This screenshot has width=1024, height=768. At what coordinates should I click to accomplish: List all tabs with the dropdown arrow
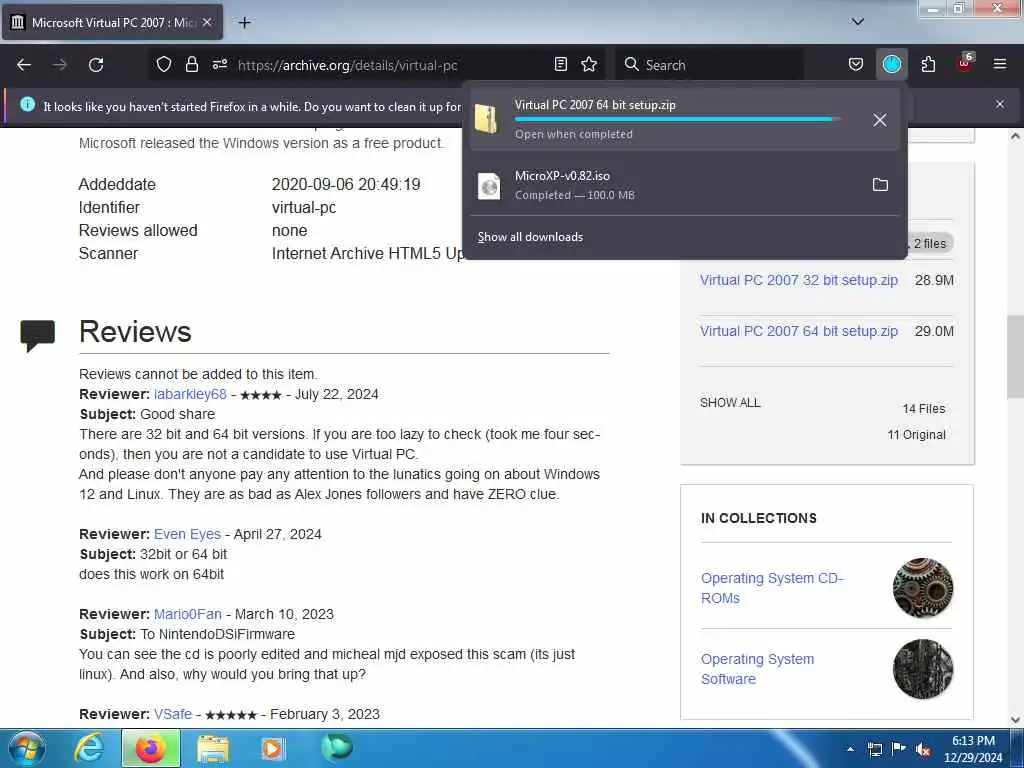[x=857, y=22]
